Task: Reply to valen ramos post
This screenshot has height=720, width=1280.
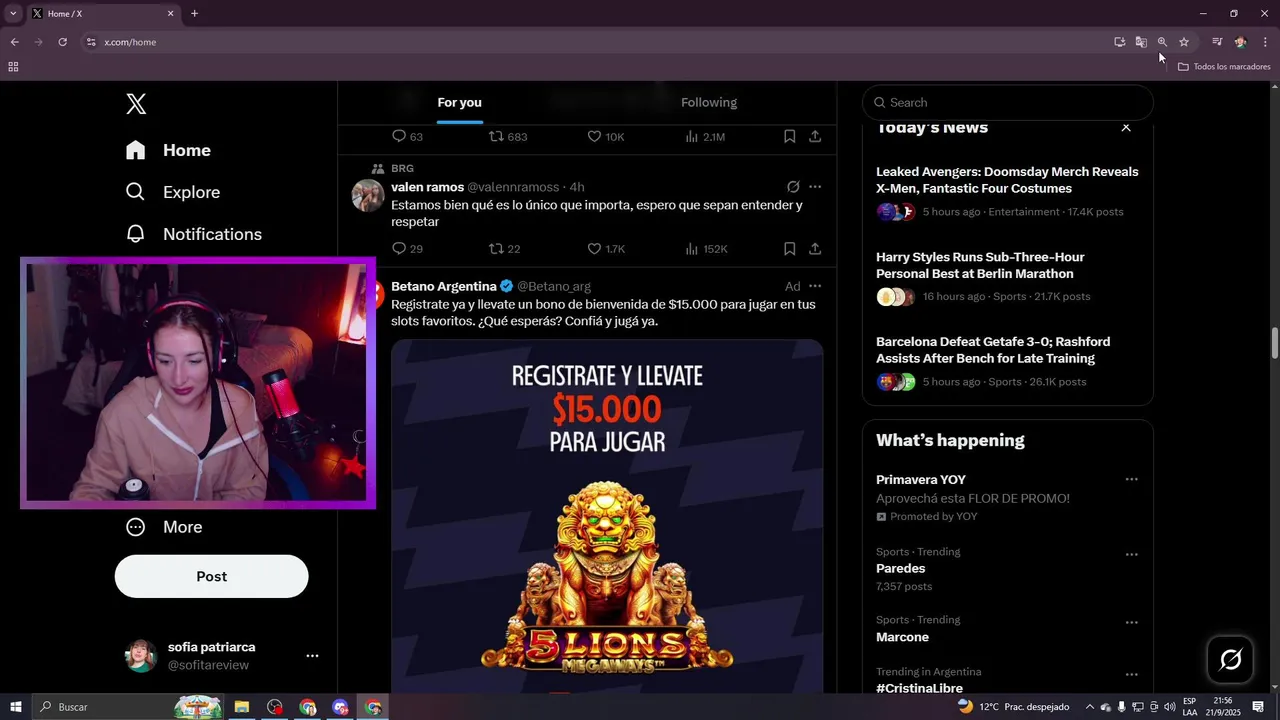Action: pos(399,248)
